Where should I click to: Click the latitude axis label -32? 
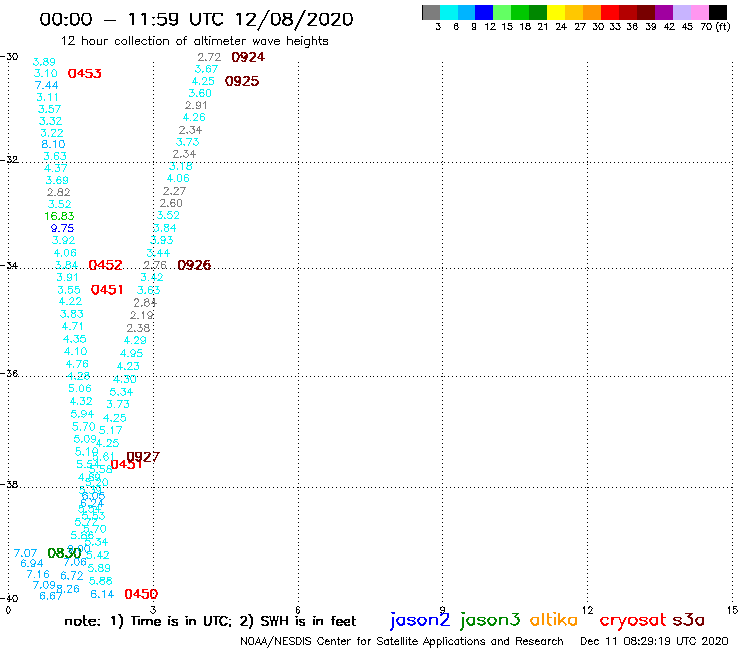[x=9, y=159]
